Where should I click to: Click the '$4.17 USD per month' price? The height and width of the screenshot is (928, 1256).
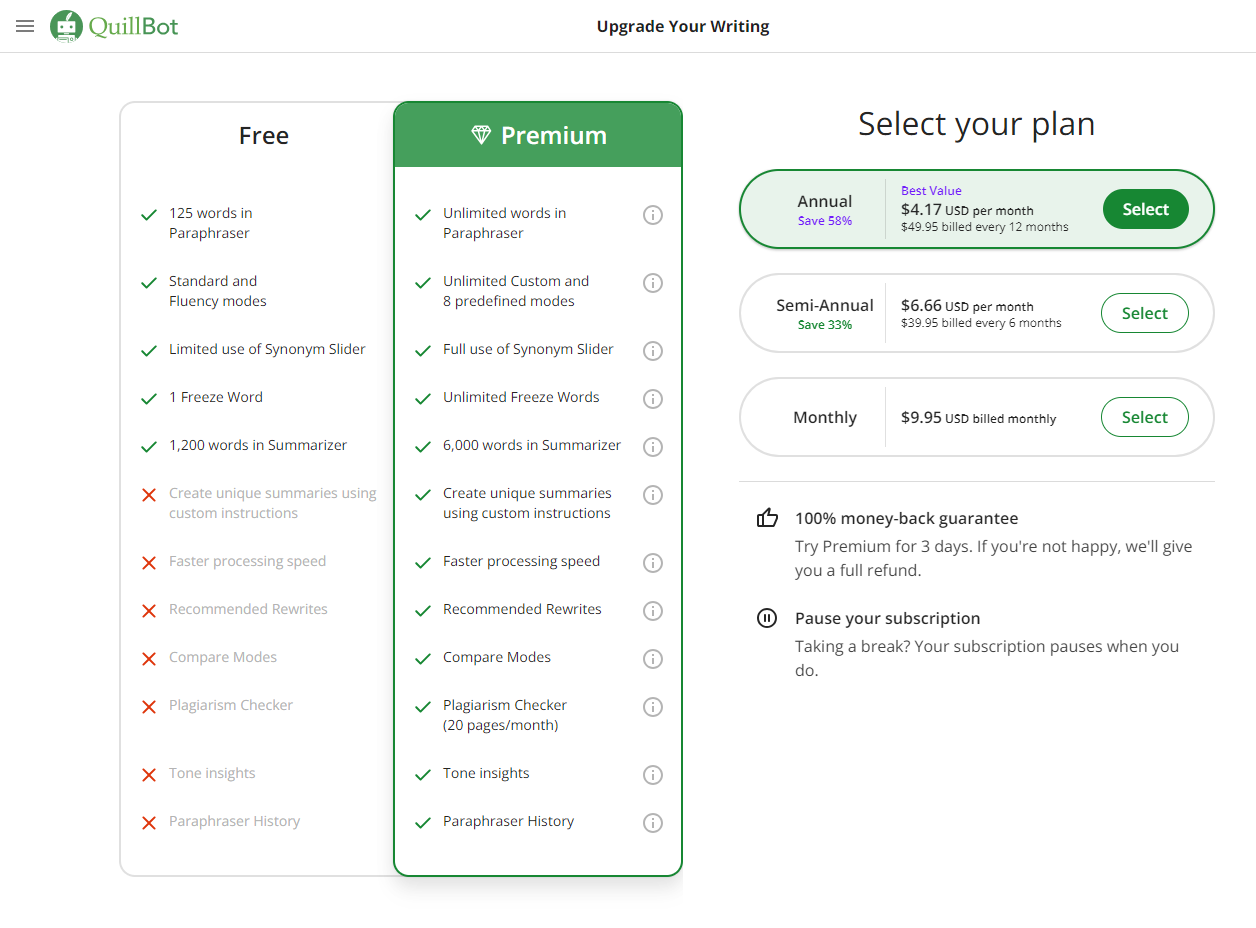point(967,210)
